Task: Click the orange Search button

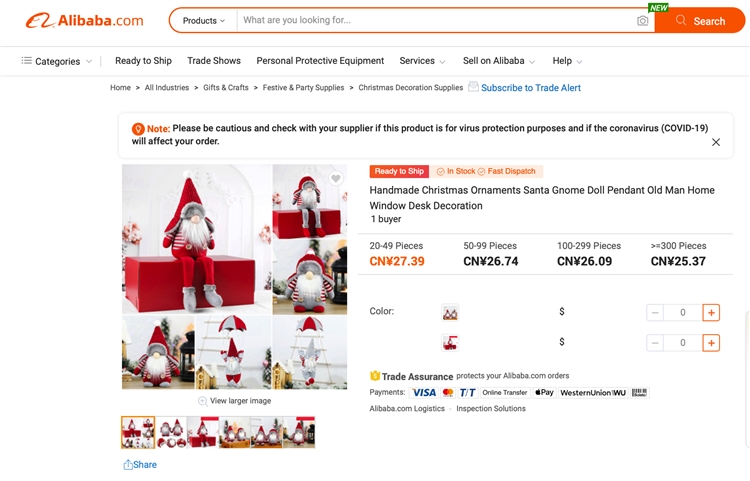Action: click(700, 21)
